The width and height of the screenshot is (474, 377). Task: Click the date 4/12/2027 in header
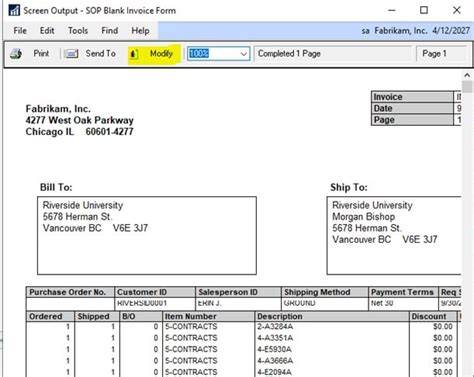tap(451, 31)
